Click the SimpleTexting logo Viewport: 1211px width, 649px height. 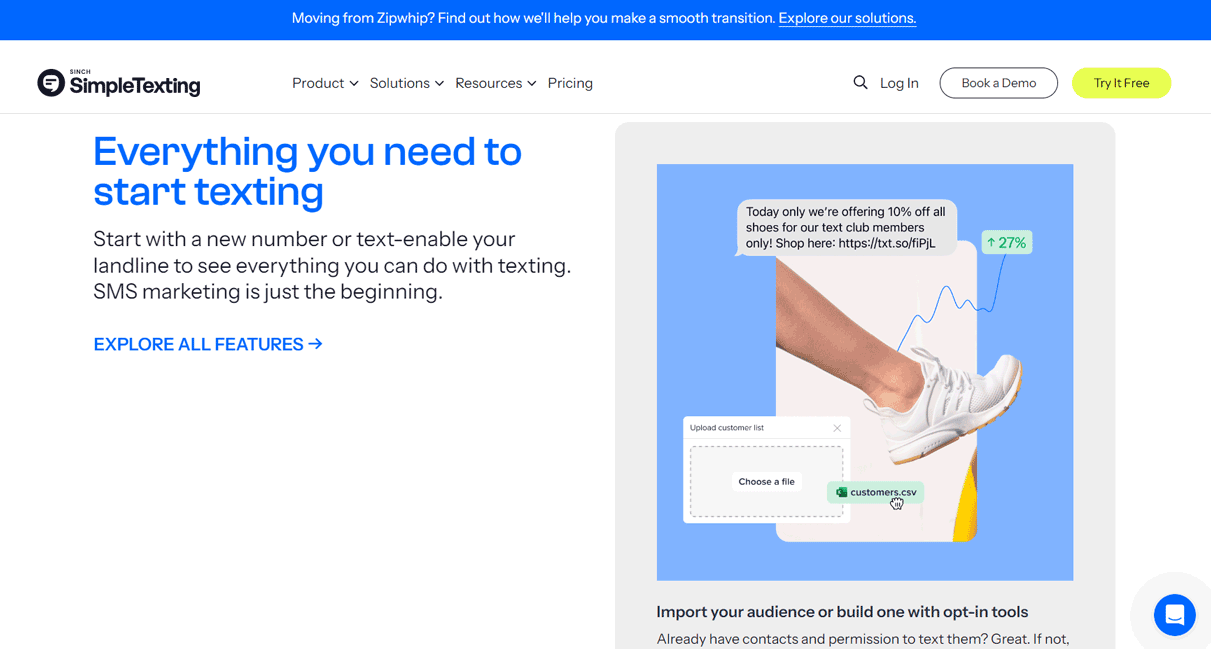(119, 83)
